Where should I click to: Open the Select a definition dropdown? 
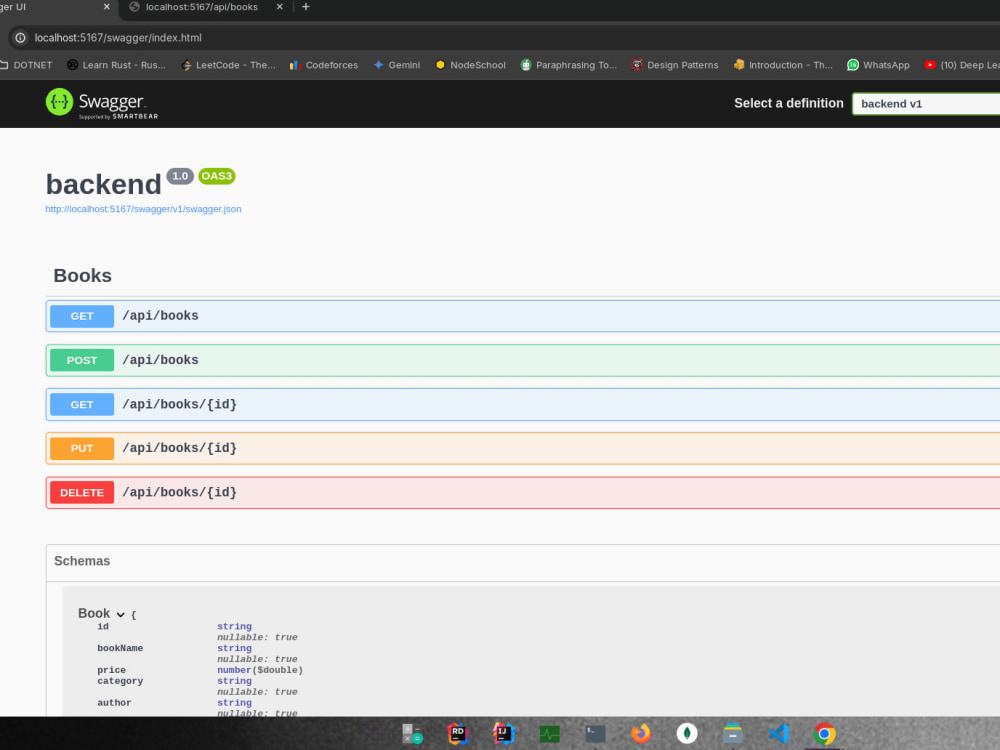pos(925,103)
